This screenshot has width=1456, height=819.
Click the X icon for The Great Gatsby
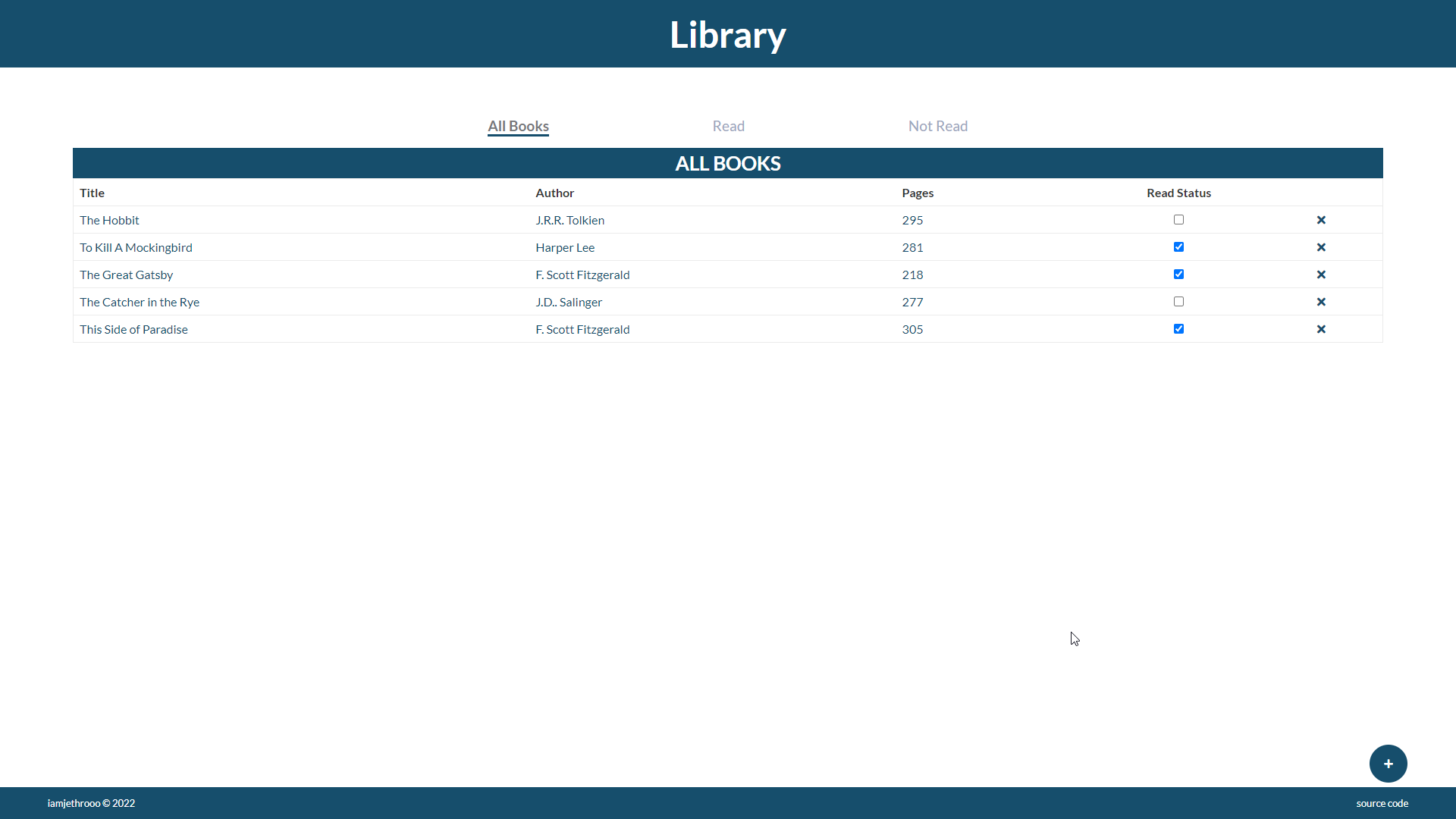click(1321, 275)
